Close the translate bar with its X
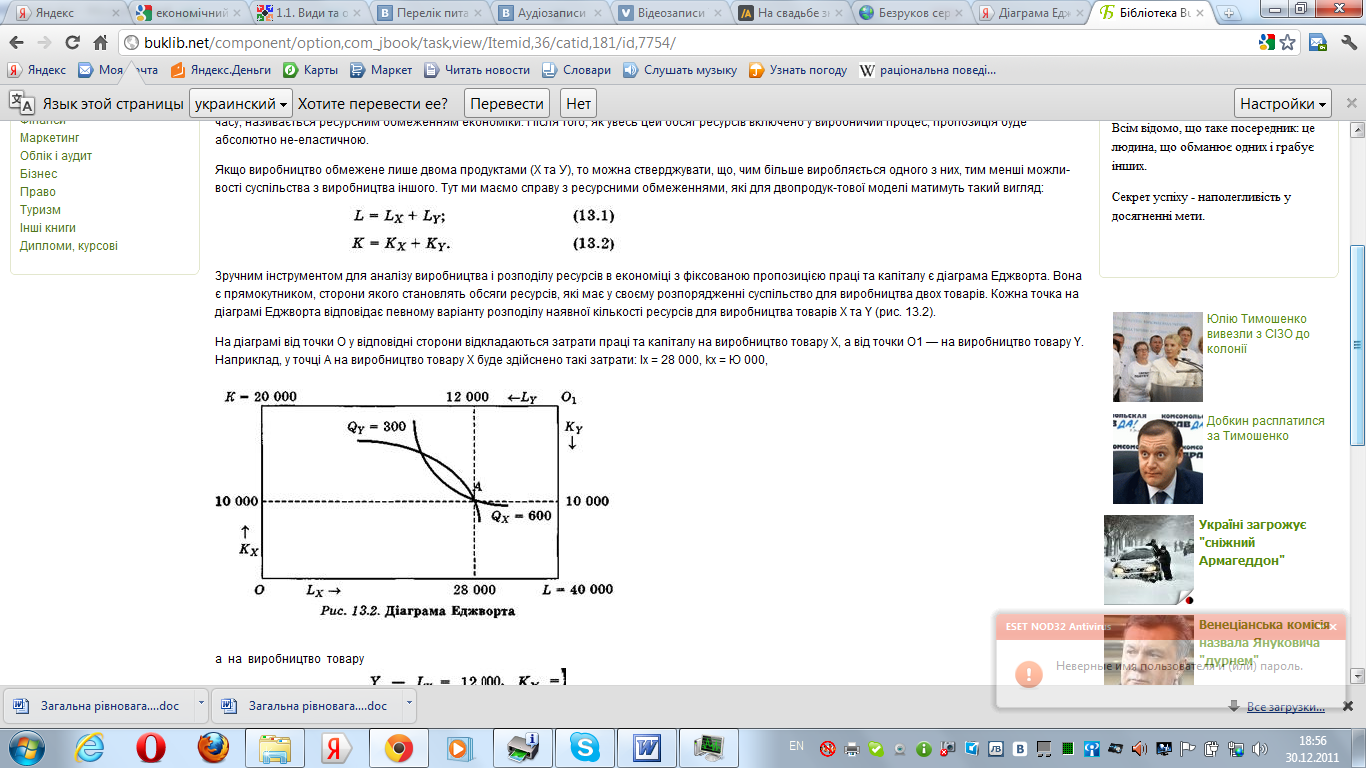Viewport: 1366px width, 768px height. 1351,103
